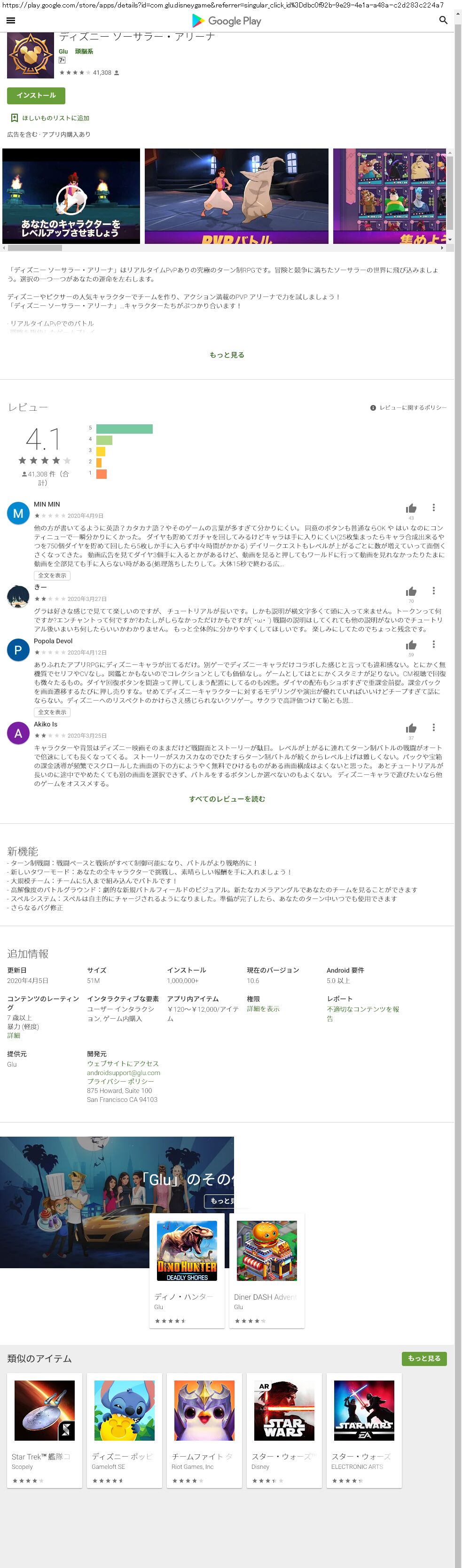Click Akiko Is's avatar icon
This screenshot has width=462, height=1568.
tap(18, 733)
